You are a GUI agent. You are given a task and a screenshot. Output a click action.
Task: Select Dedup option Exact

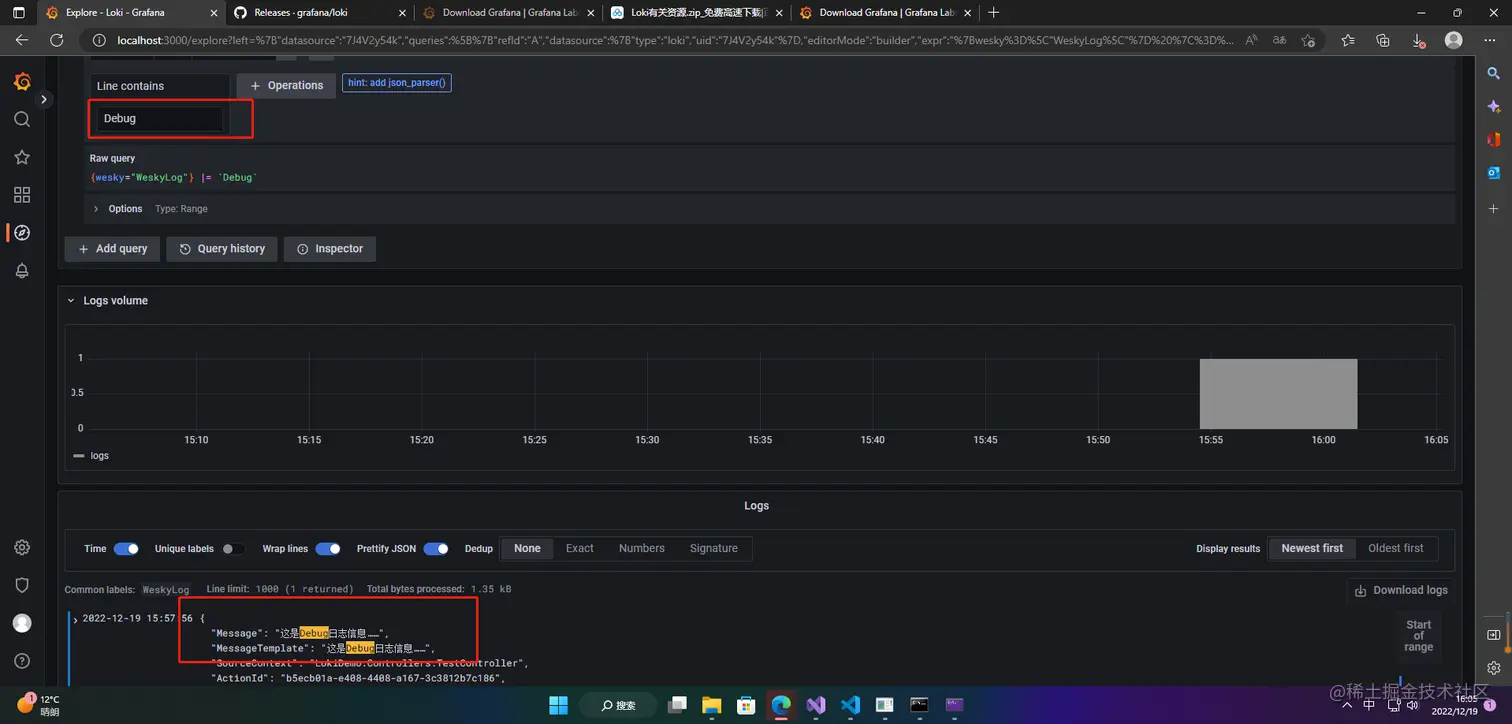(x=580, y=549)
